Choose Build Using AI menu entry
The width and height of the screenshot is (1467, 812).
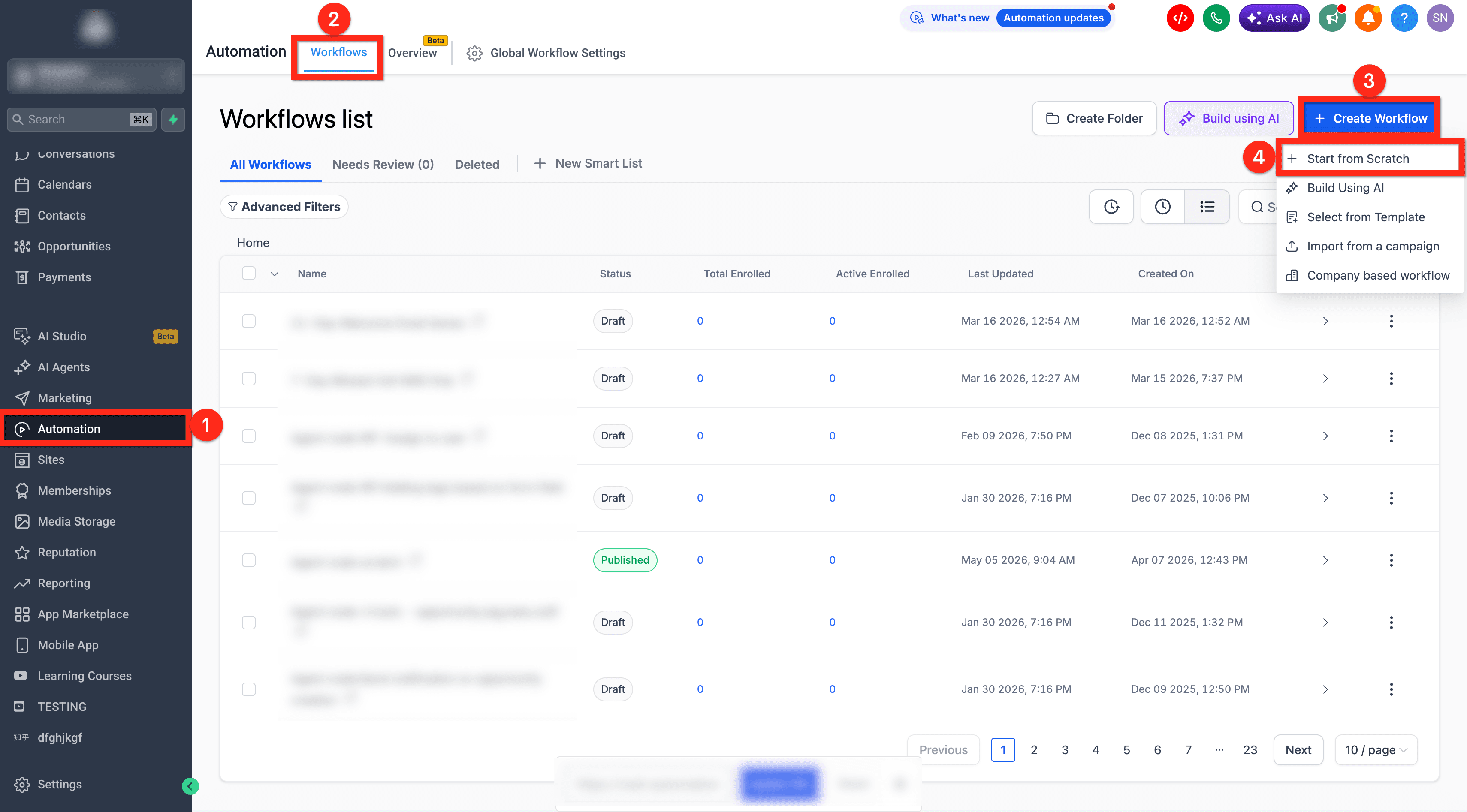1370,188
